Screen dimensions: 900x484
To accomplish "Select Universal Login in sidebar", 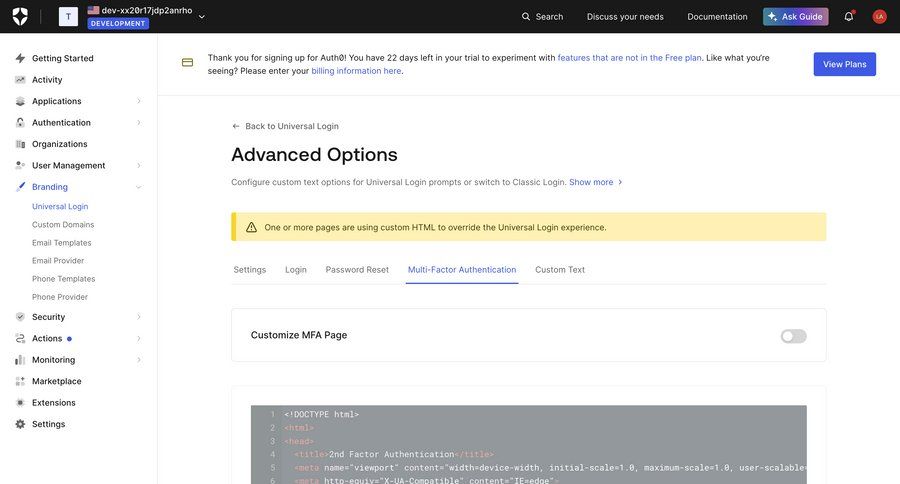I will tap(60, 206).
